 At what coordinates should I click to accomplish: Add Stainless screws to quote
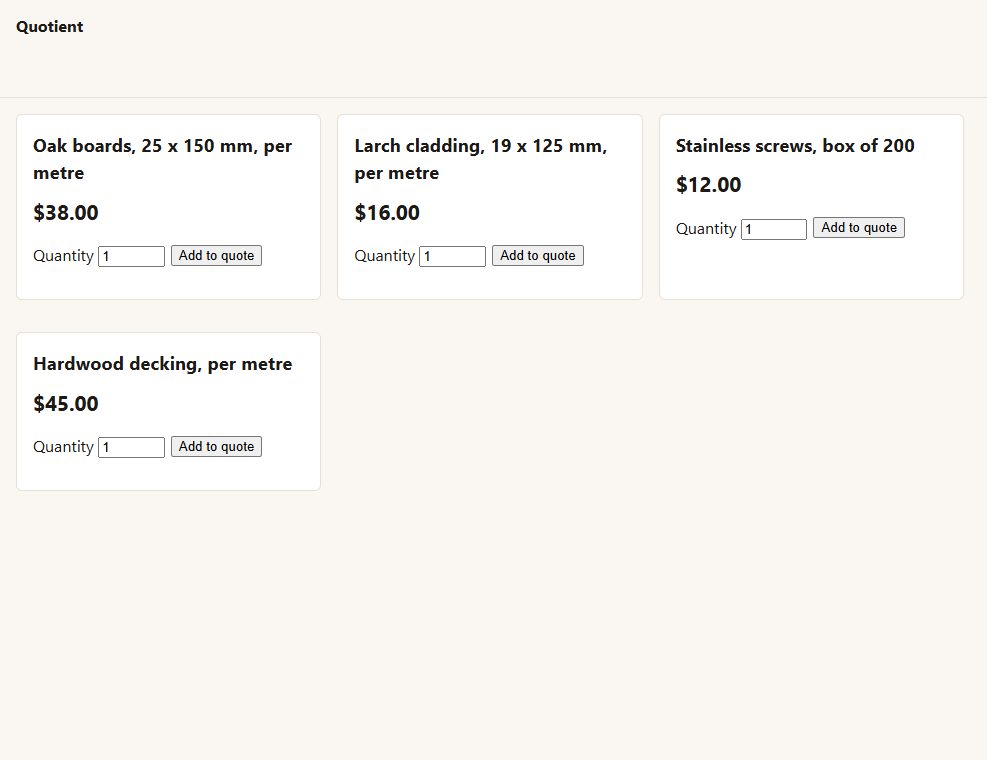(x=859, y=228)
